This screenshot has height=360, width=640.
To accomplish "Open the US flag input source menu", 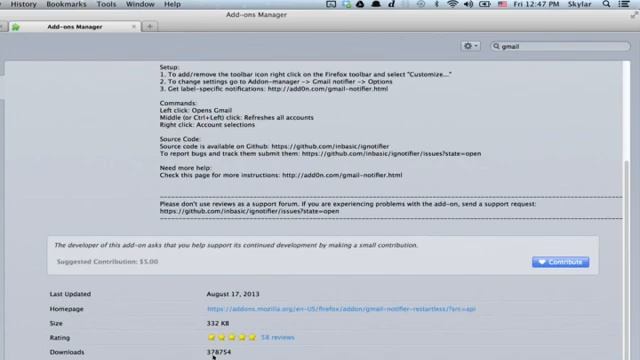I will pos(502,4).
